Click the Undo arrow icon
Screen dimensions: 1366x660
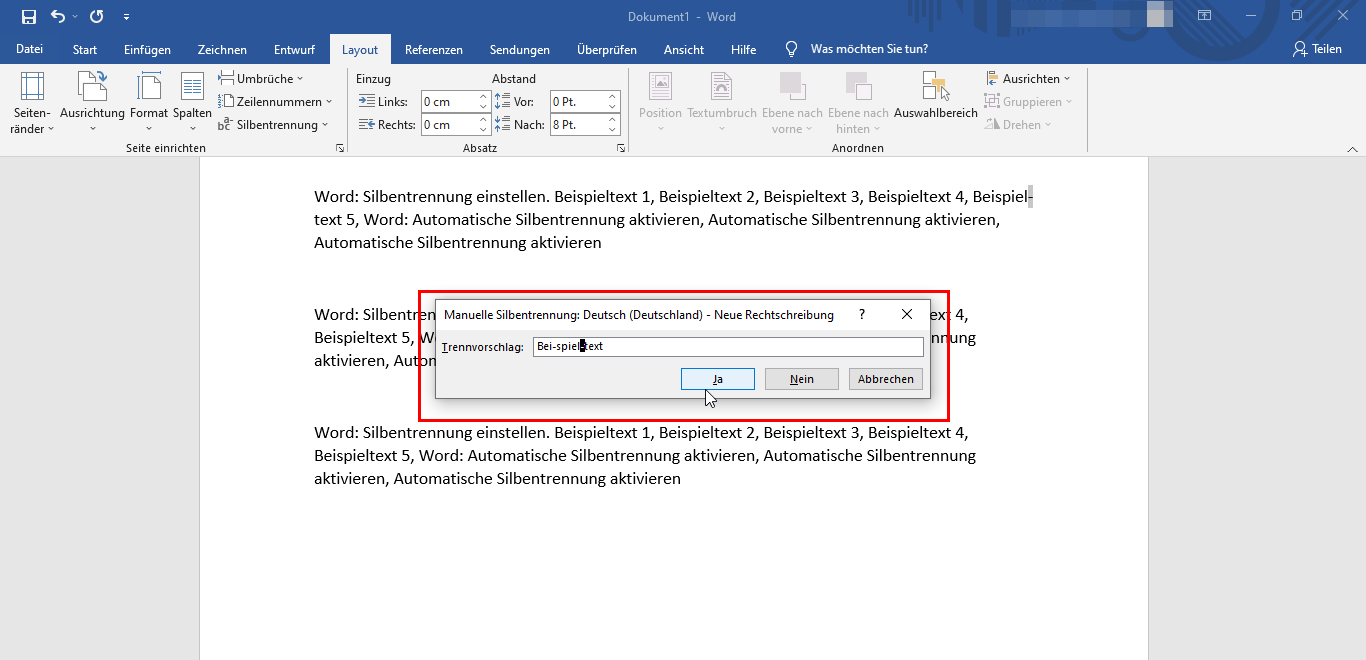pos(58,17)
